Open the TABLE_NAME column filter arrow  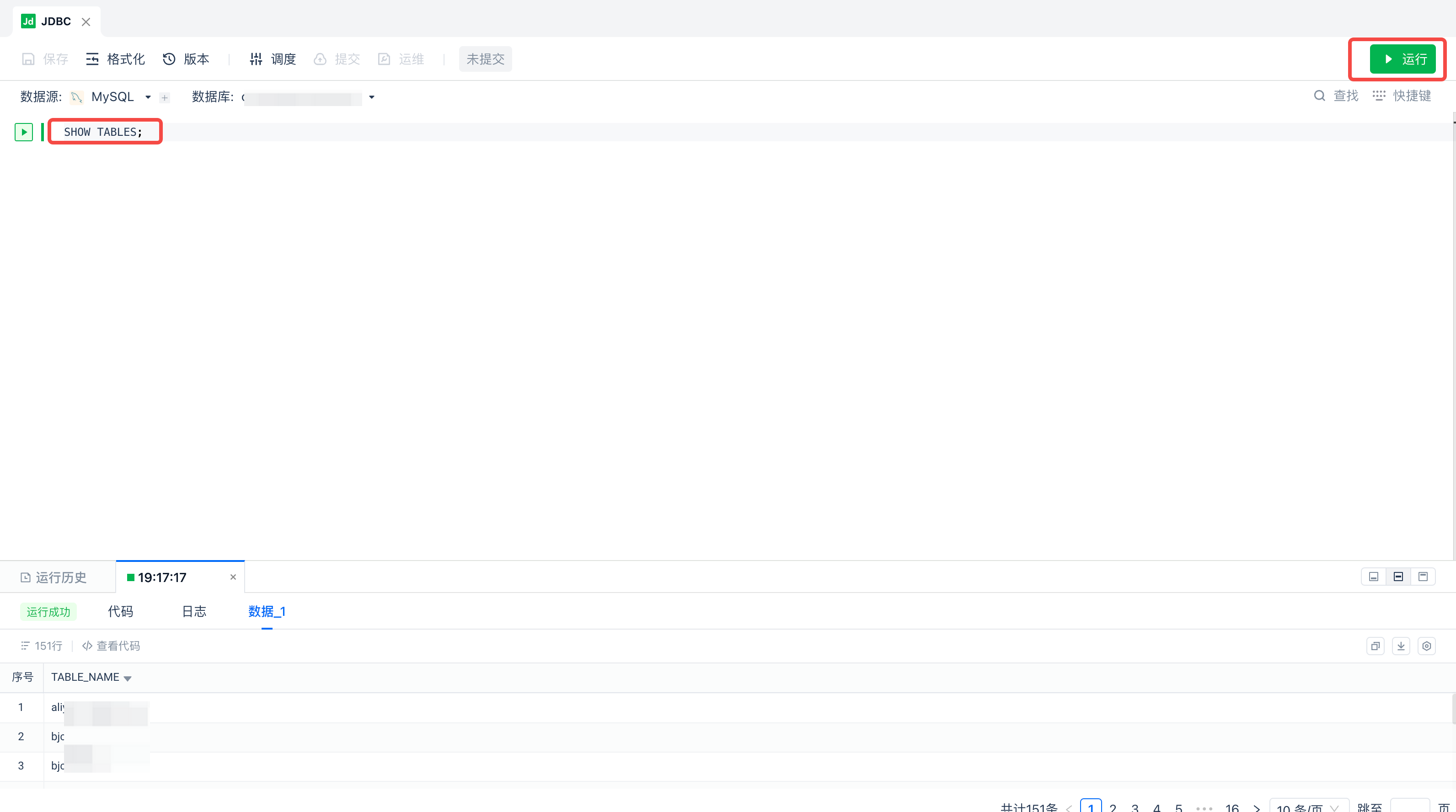click(128, 678)
